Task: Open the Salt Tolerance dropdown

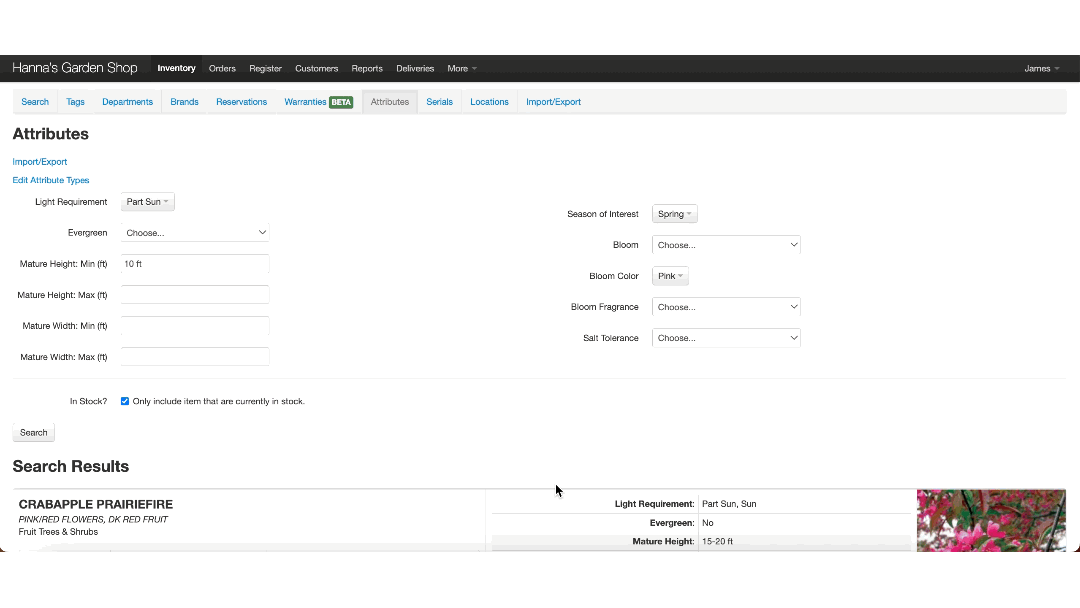Action: tap(726, 338)
